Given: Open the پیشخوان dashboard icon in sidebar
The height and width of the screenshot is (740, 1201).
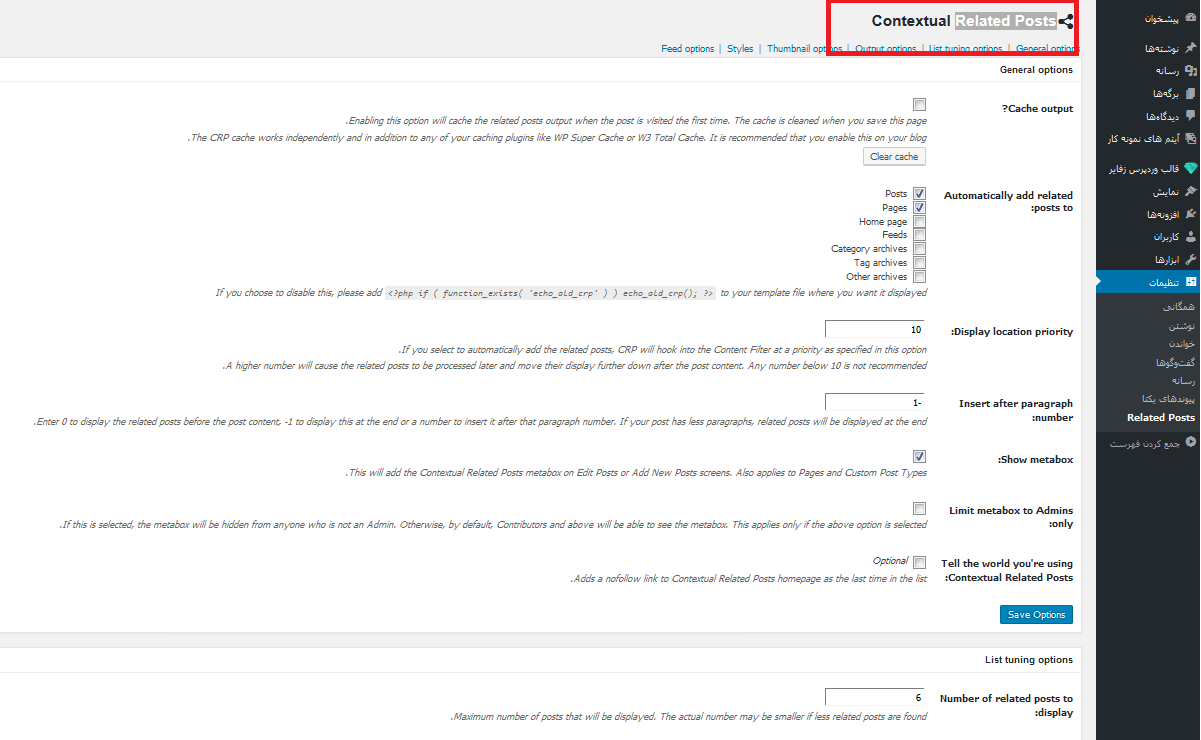Looking at the screenshot, I should [x=1190, y=18].
